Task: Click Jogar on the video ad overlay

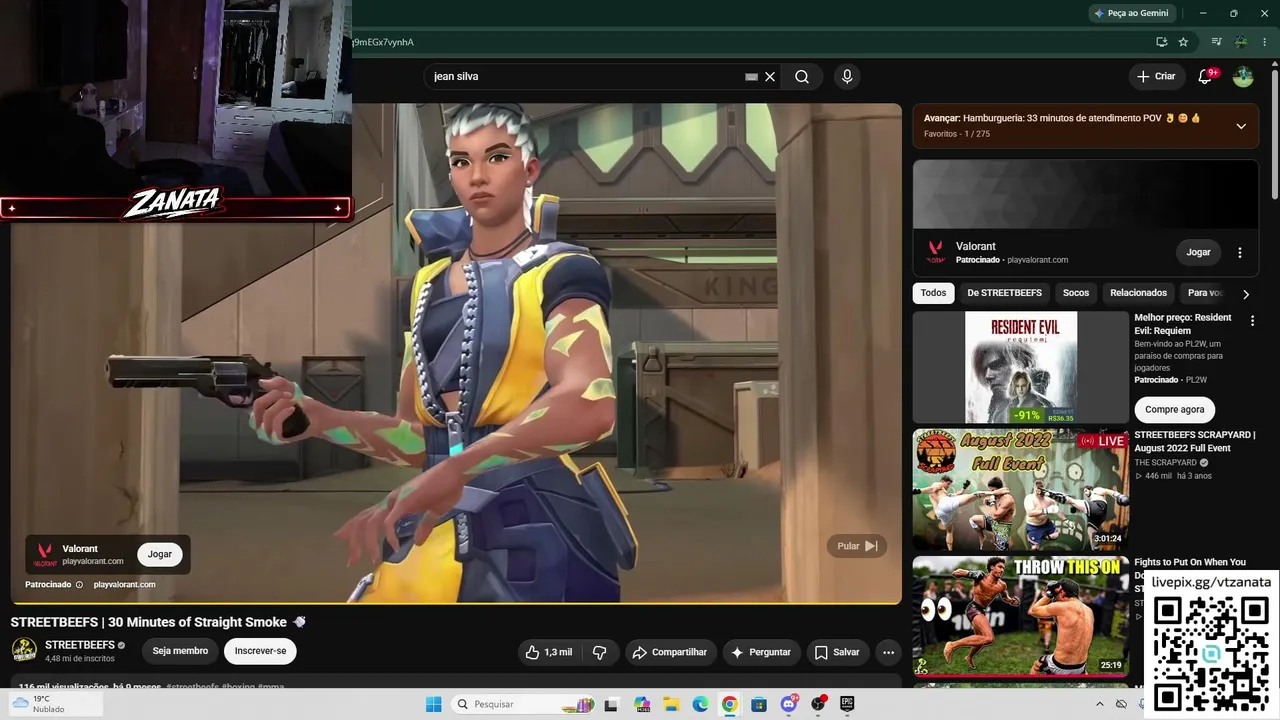Action: coord(160,554)
